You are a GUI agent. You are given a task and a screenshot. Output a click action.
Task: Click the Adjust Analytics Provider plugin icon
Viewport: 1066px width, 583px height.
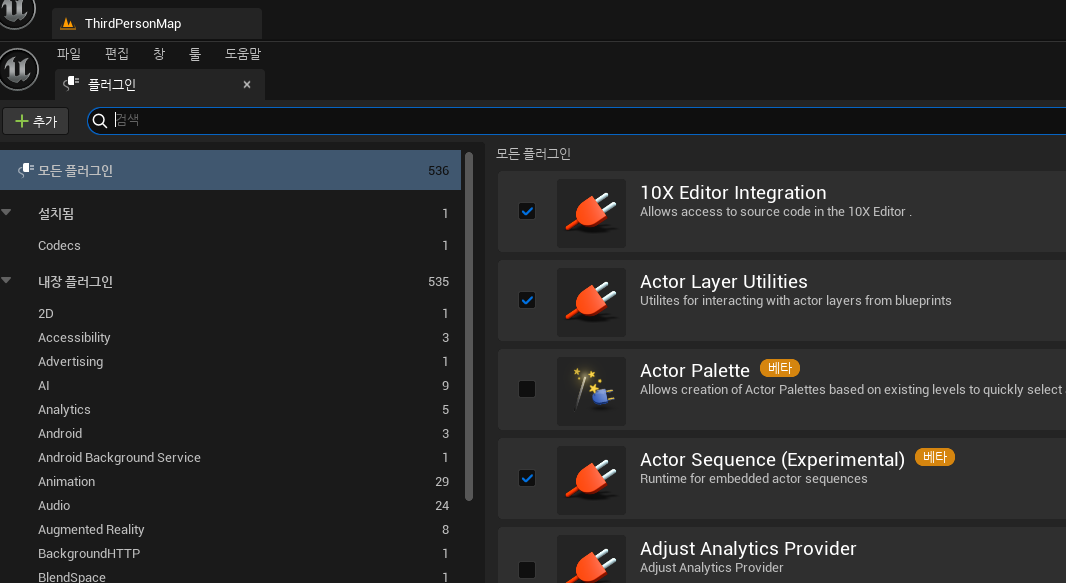pyautogui.click(x=591, y=560)
